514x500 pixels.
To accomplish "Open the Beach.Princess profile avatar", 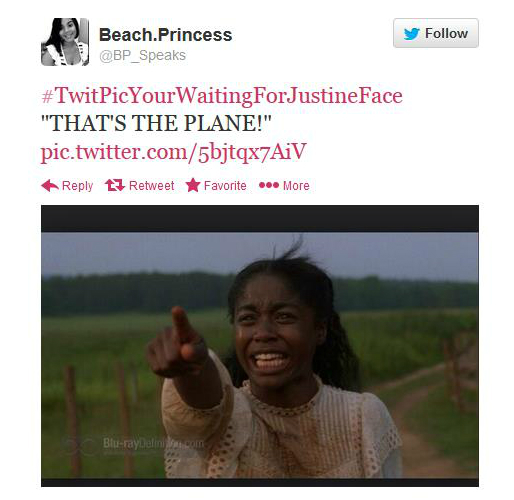I will [x=65, y=42].
